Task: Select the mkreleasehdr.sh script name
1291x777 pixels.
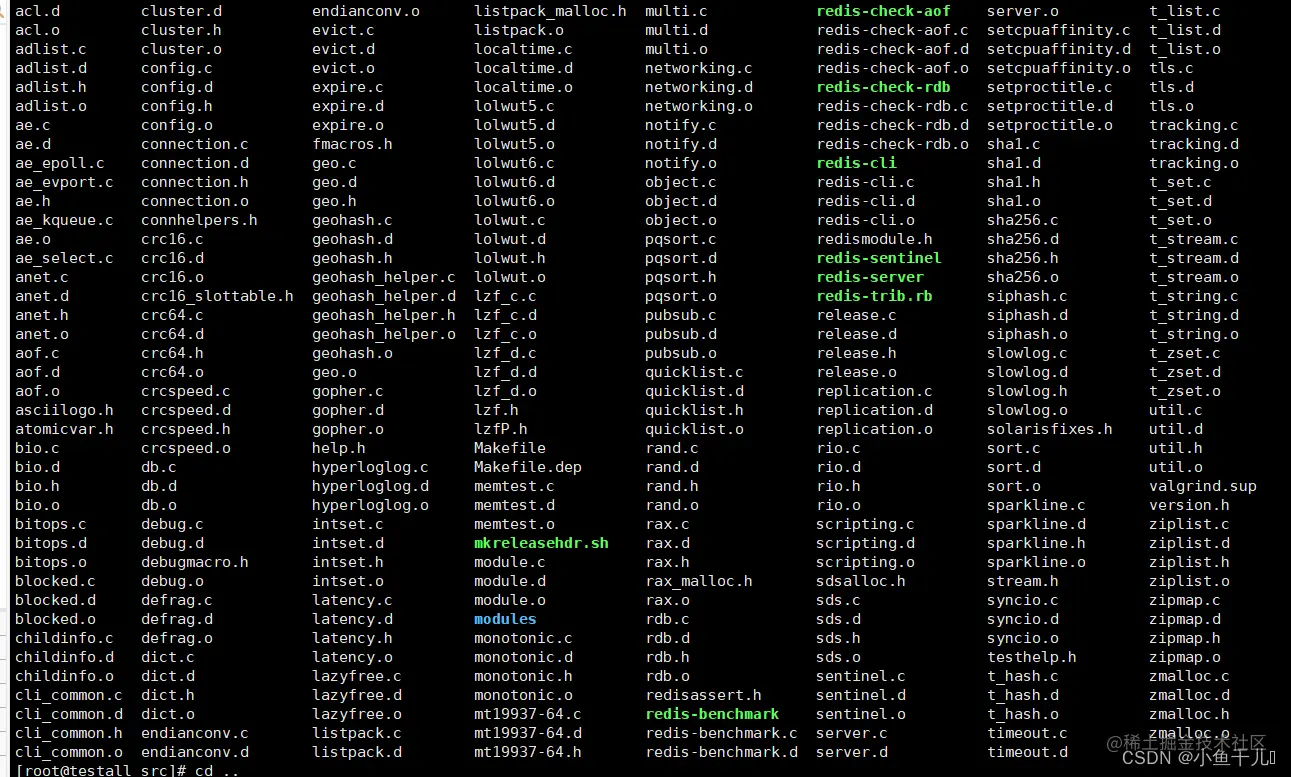Action: [x=541, y=543]
